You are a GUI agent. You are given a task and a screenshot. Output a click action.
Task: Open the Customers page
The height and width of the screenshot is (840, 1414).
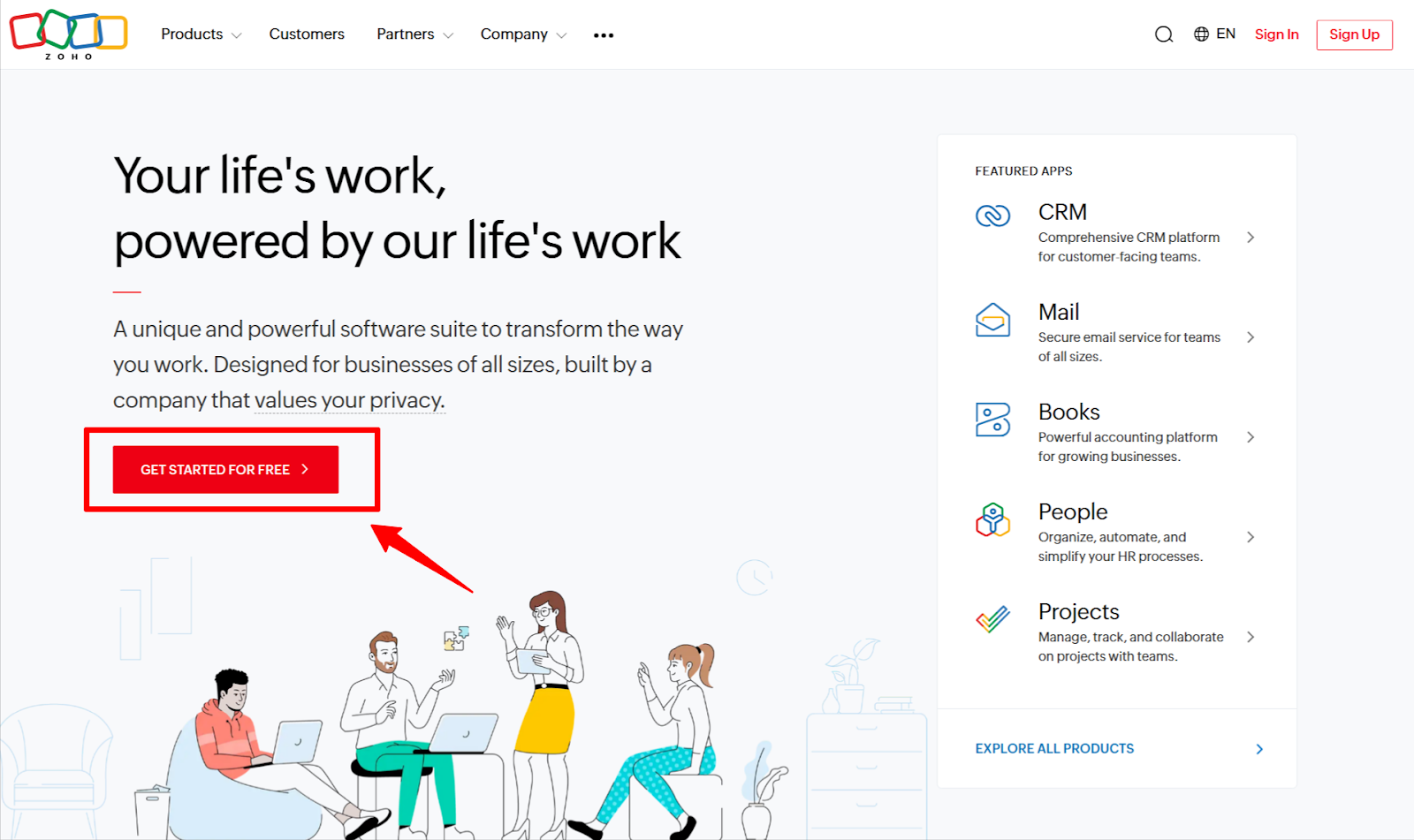pos(307,34)
